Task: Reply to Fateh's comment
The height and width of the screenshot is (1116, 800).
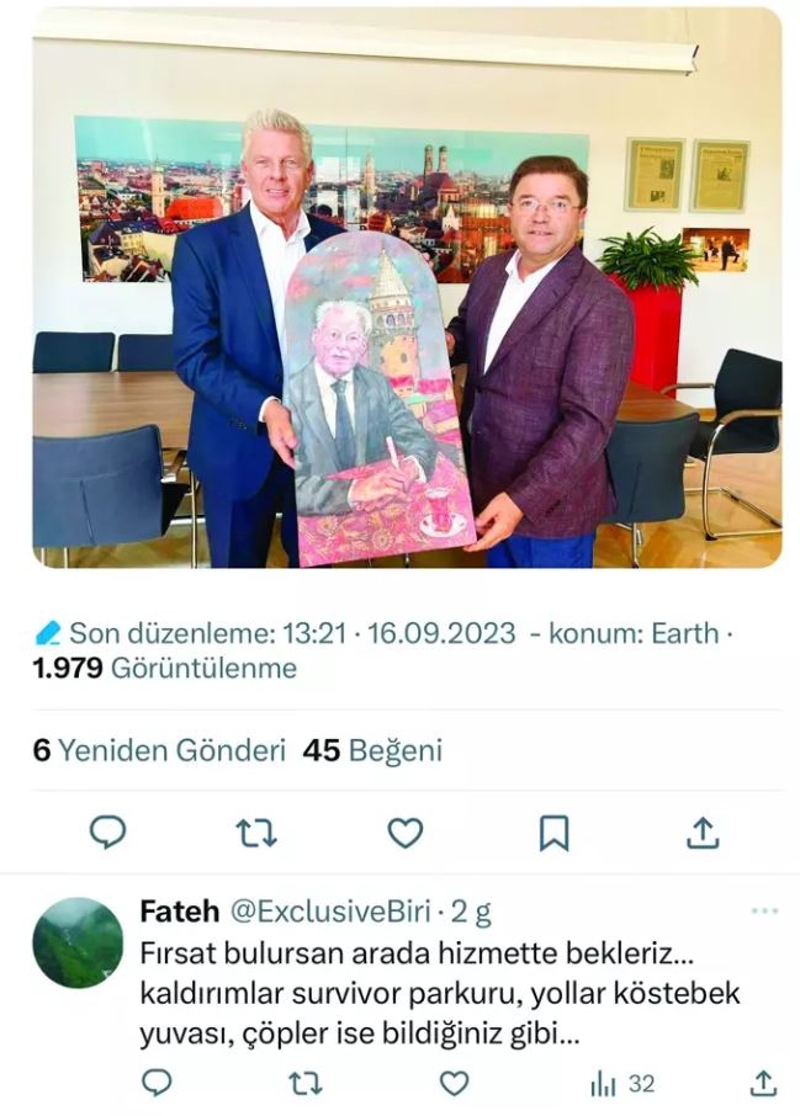Action: (157, 1083)
